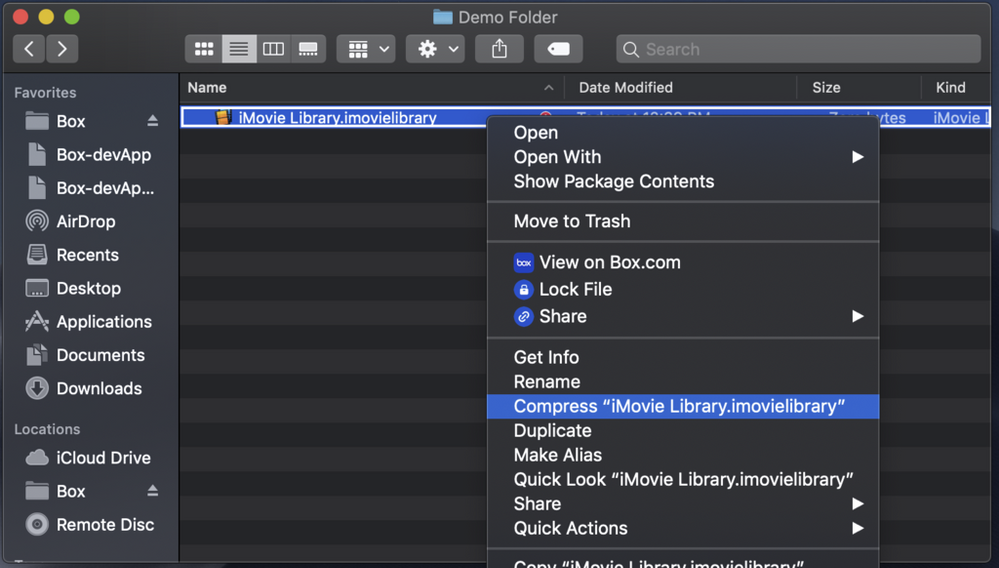The width and height of the screenshot is (999, 568).
Task: Open Box under Locations
Action: click(56, 491)
